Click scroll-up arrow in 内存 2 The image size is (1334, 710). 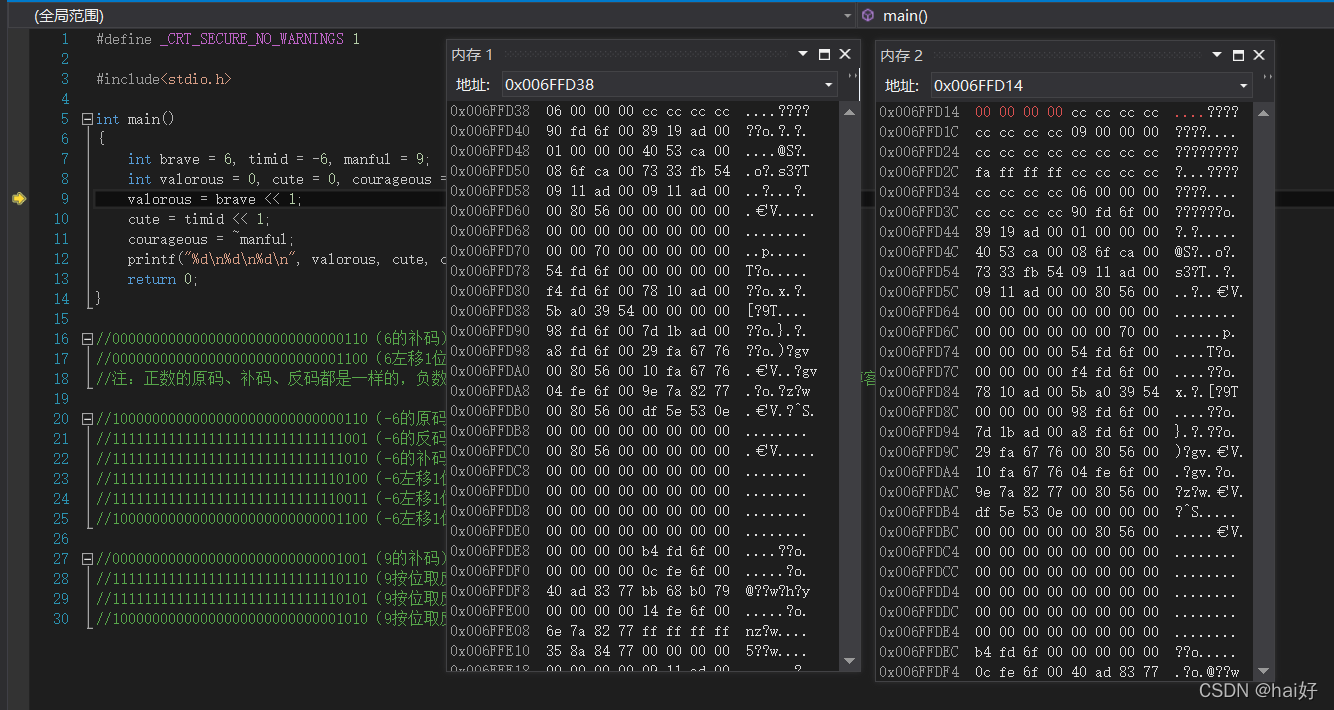1264,111
